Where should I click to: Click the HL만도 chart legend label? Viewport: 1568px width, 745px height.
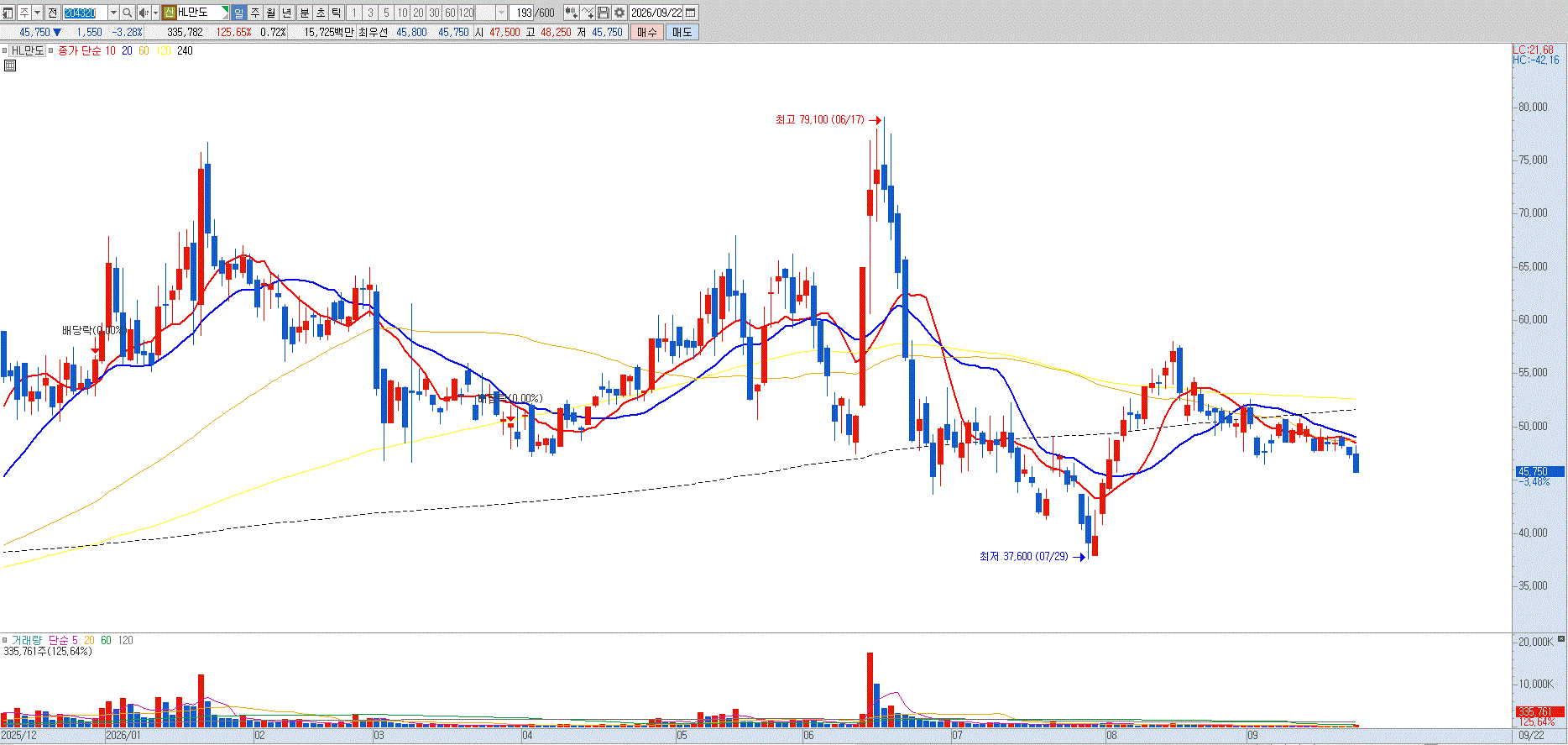[28, 50]
